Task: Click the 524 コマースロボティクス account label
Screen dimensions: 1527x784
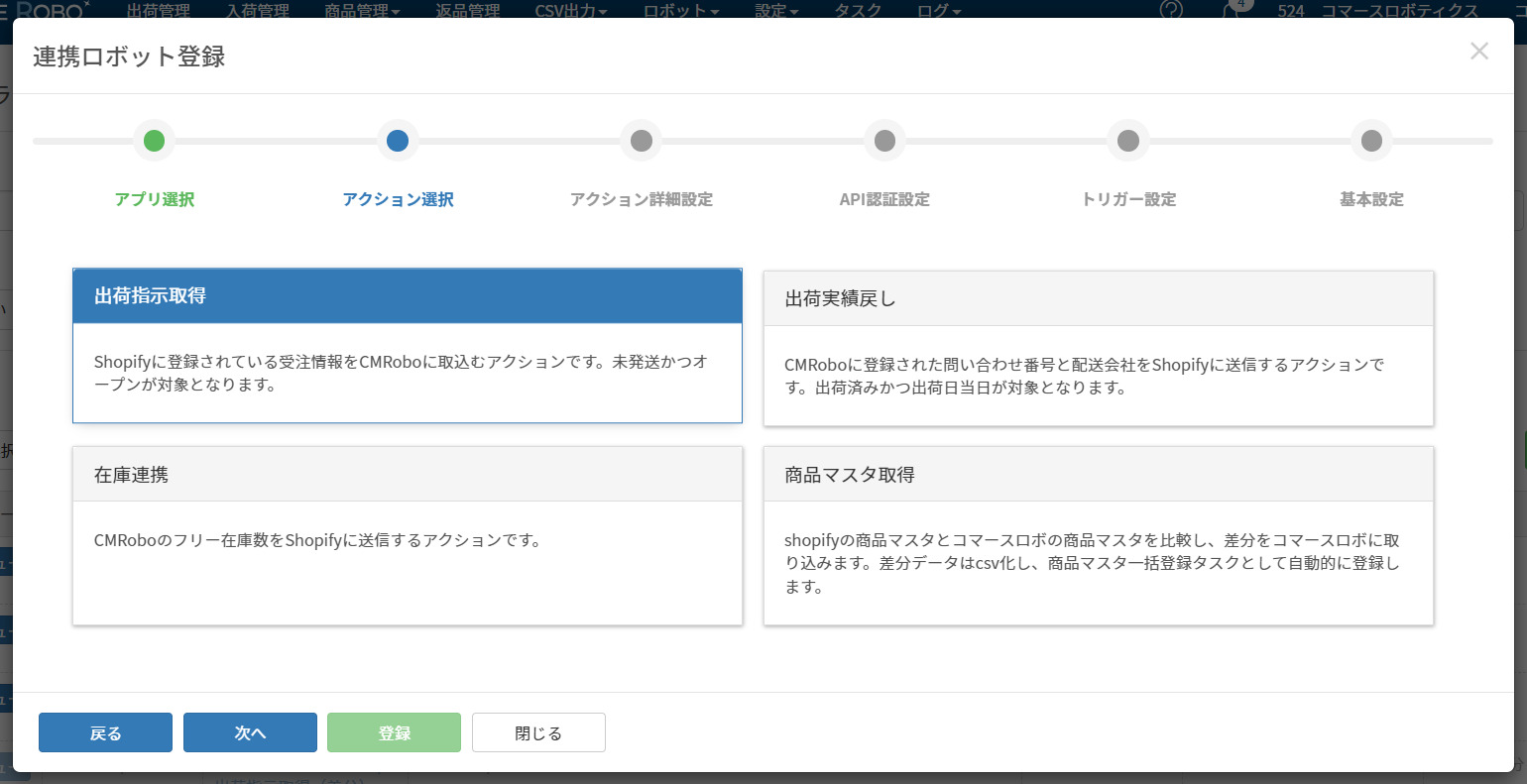Action: tap(1377, 11)
